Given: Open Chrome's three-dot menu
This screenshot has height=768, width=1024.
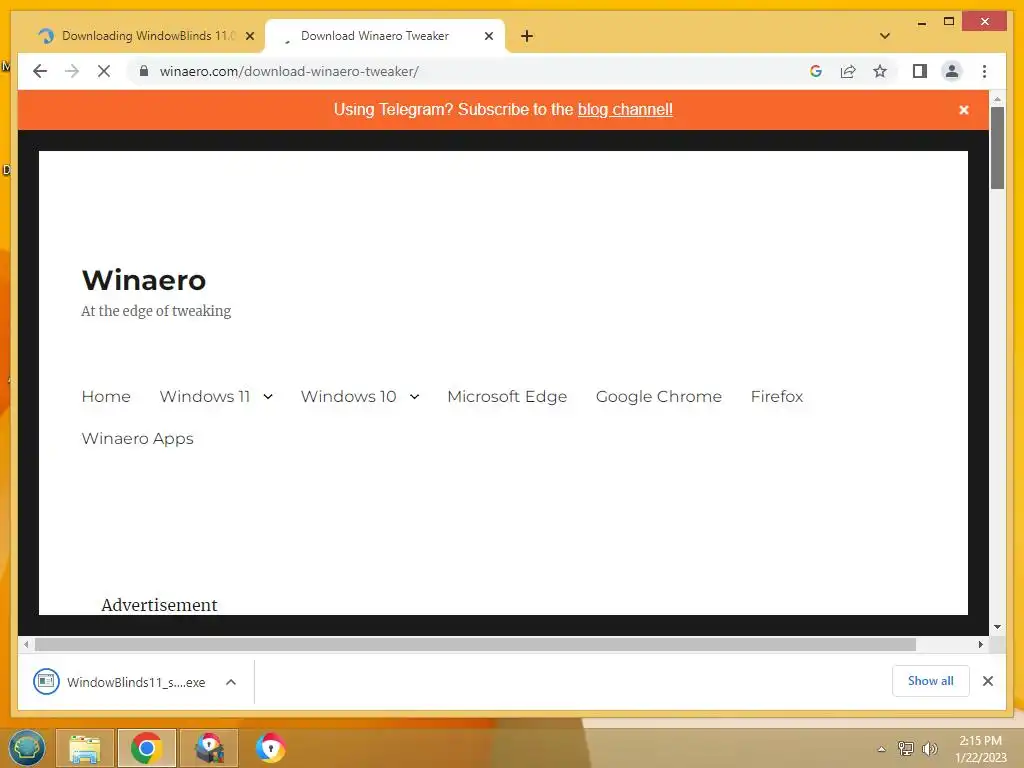Looking at the screenshot, I should [984, 71].
